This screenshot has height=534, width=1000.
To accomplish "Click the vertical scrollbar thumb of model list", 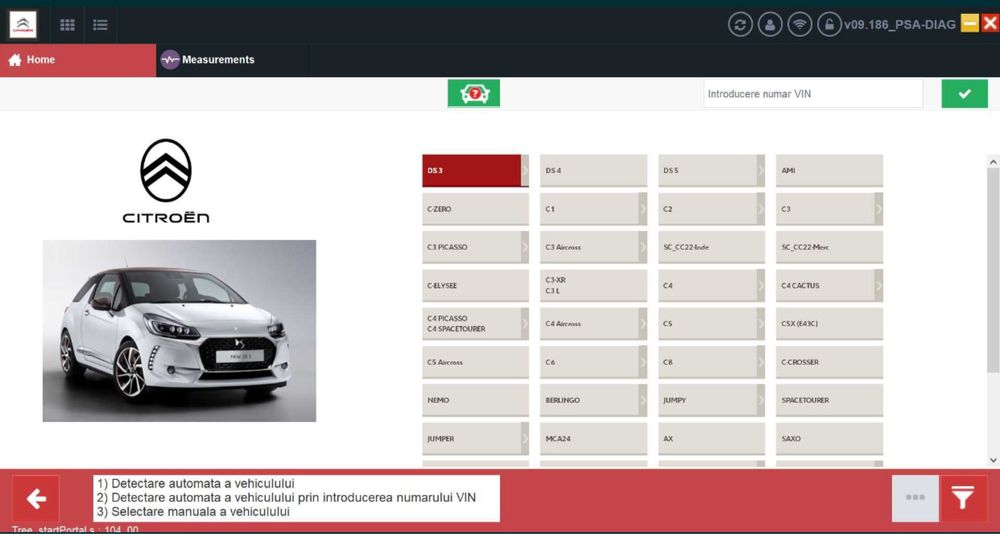I will 993,270.
